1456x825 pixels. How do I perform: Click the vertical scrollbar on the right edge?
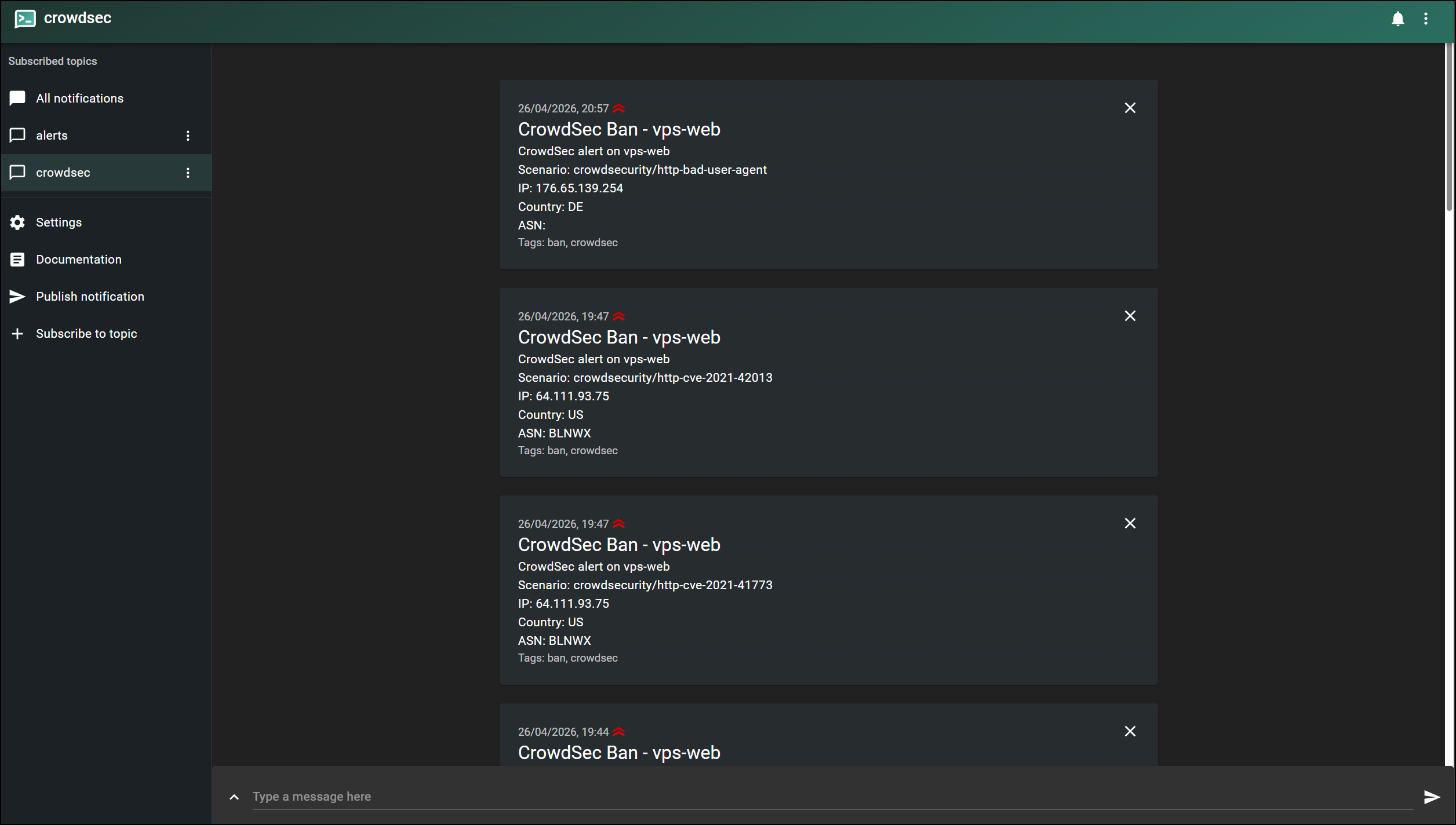pos(1449,127)
